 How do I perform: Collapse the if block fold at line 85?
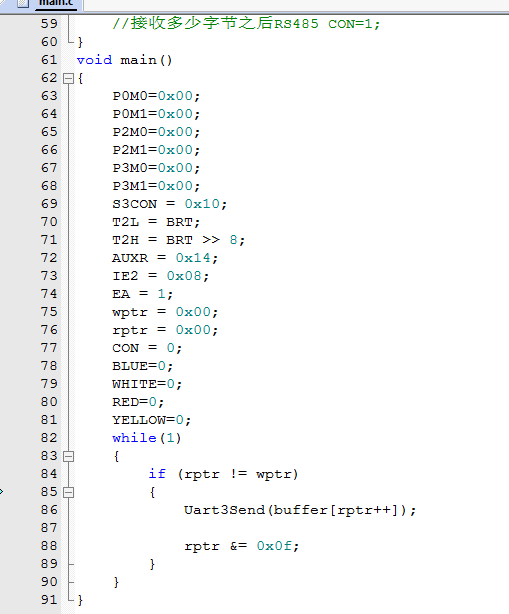(x=69, y=492)
